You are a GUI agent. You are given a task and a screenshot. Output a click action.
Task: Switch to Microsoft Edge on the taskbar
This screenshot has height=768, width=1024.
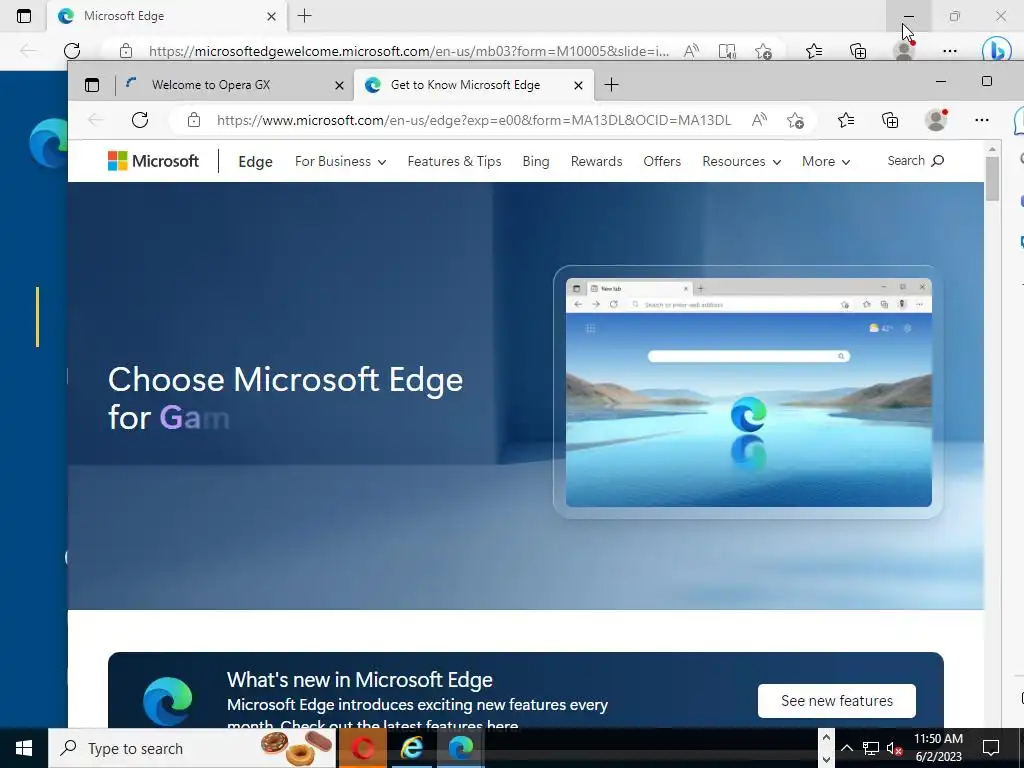[x=460, y=748]
